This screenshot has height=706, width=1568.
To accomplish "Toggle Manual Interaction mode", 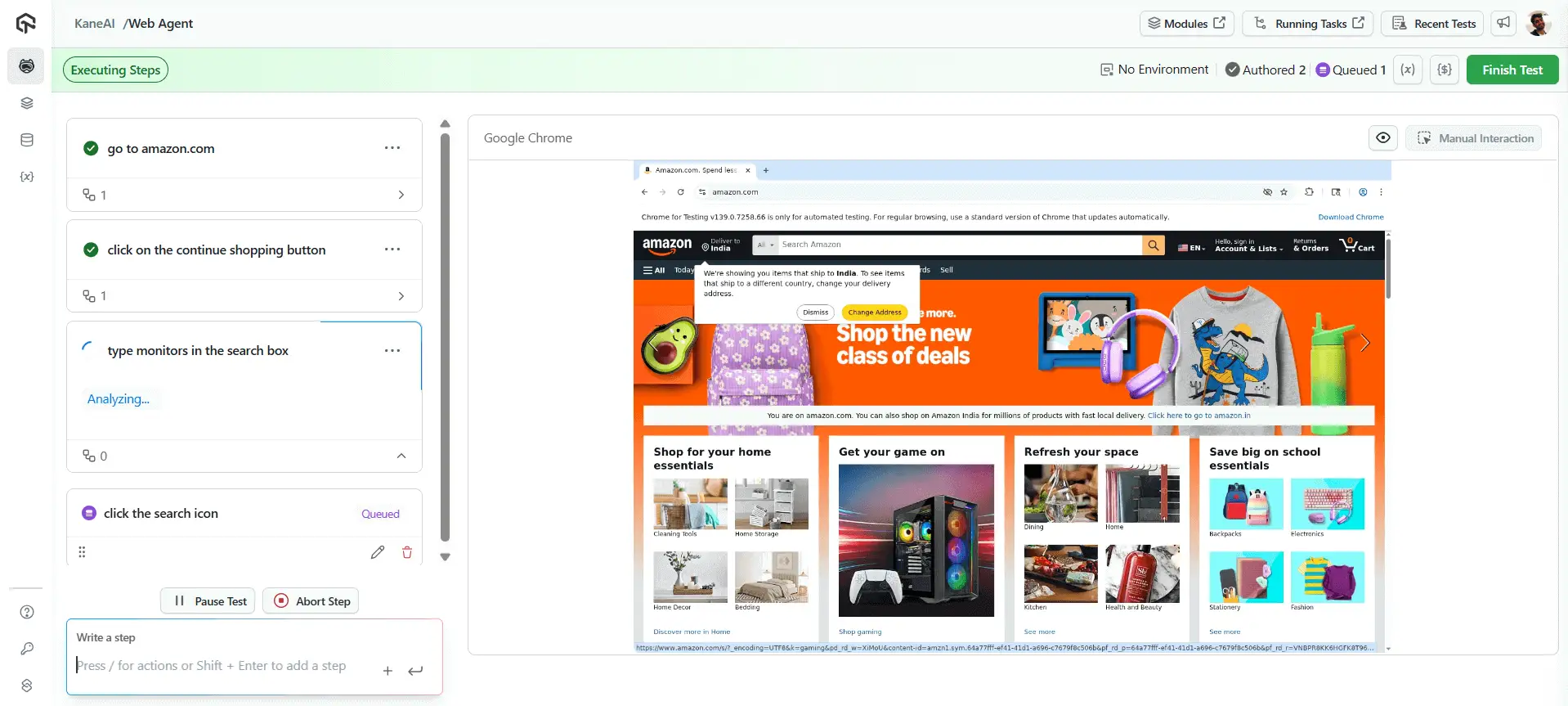I will coord(1474,138).
